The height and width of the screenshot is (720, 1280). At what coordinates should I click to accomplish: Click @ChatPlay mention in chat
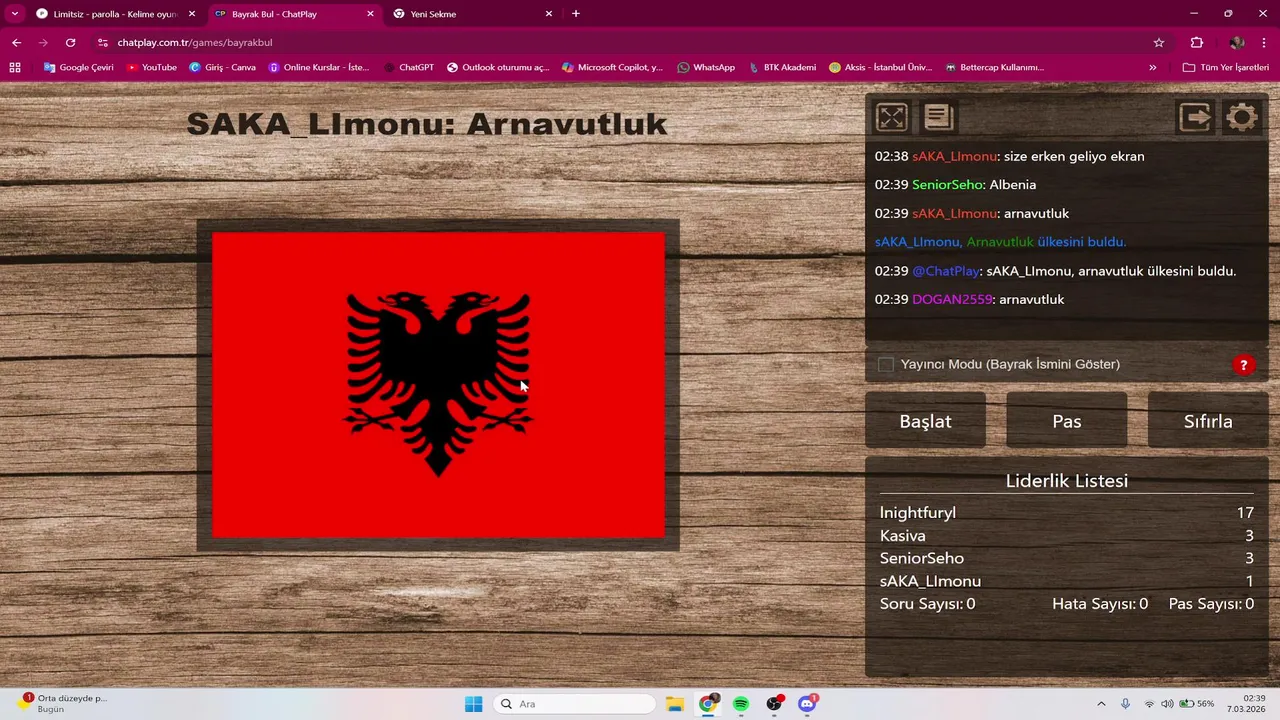pos(946,271)
